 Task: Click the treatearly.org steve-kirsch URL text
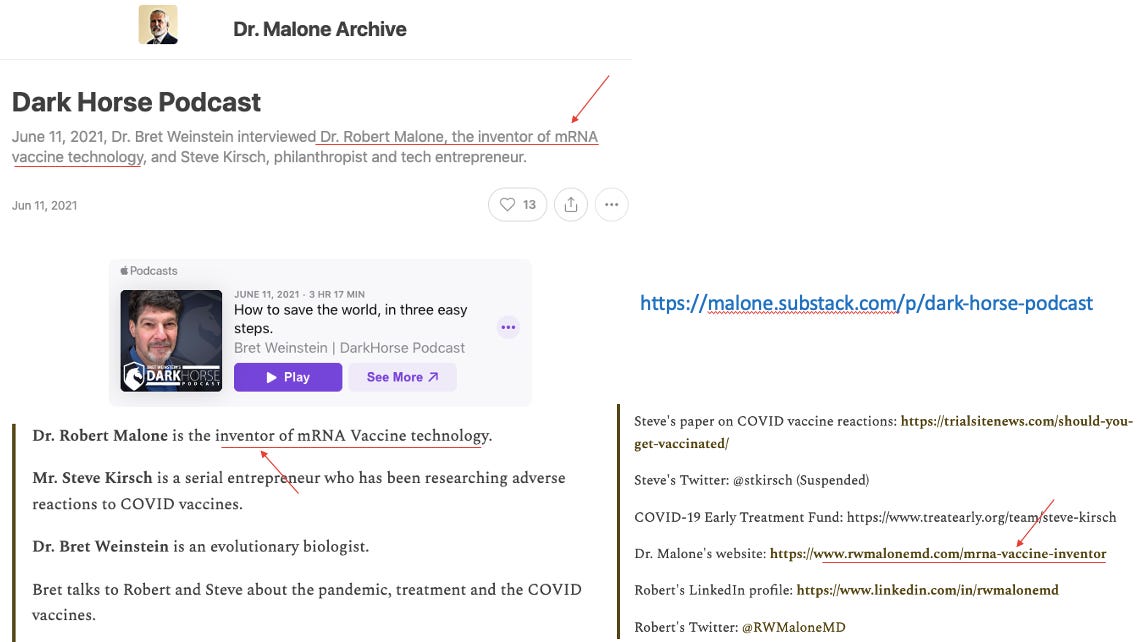click(981, 517)
